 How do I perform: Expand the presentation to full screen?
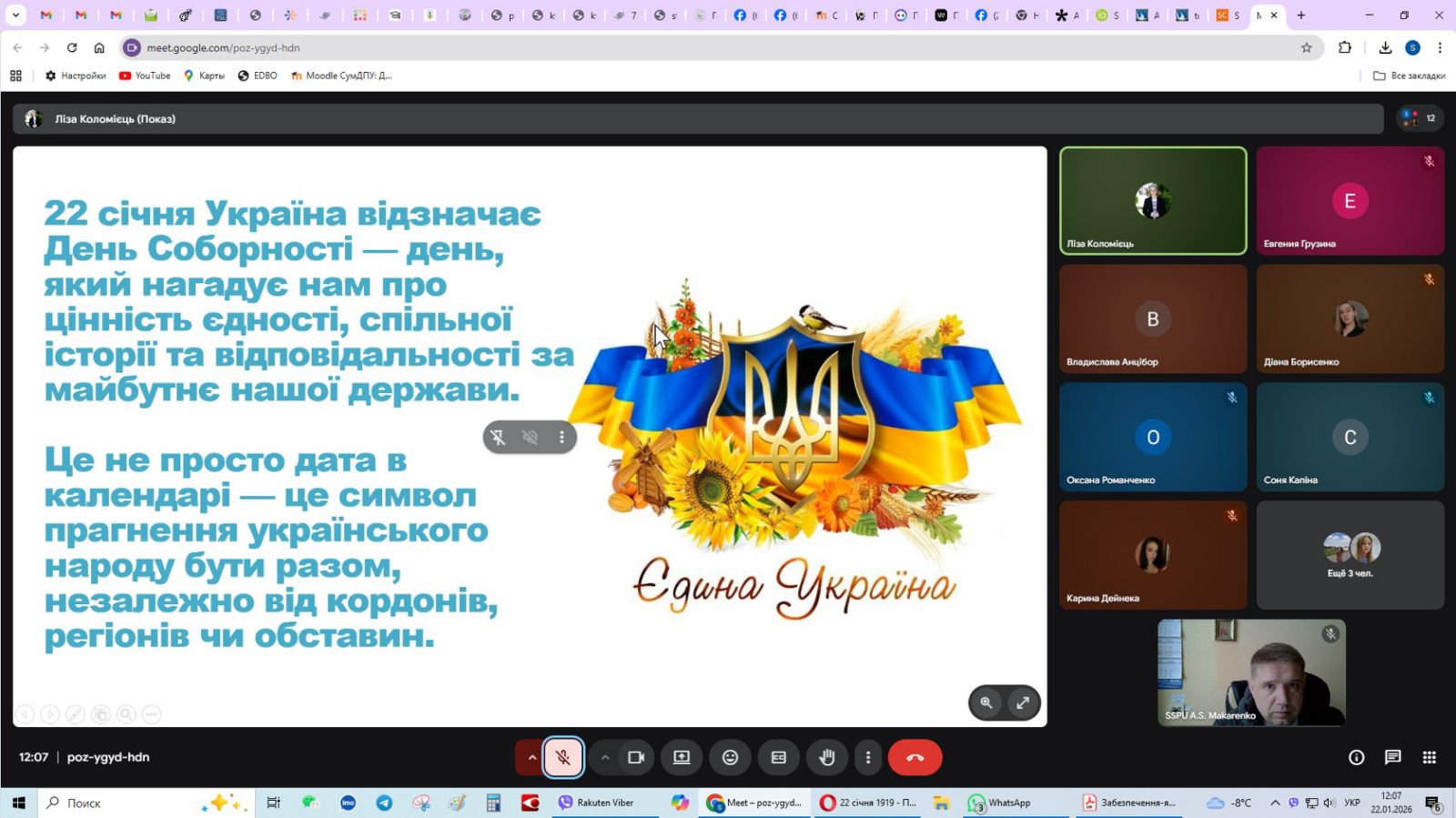(x=1023, y=702)
